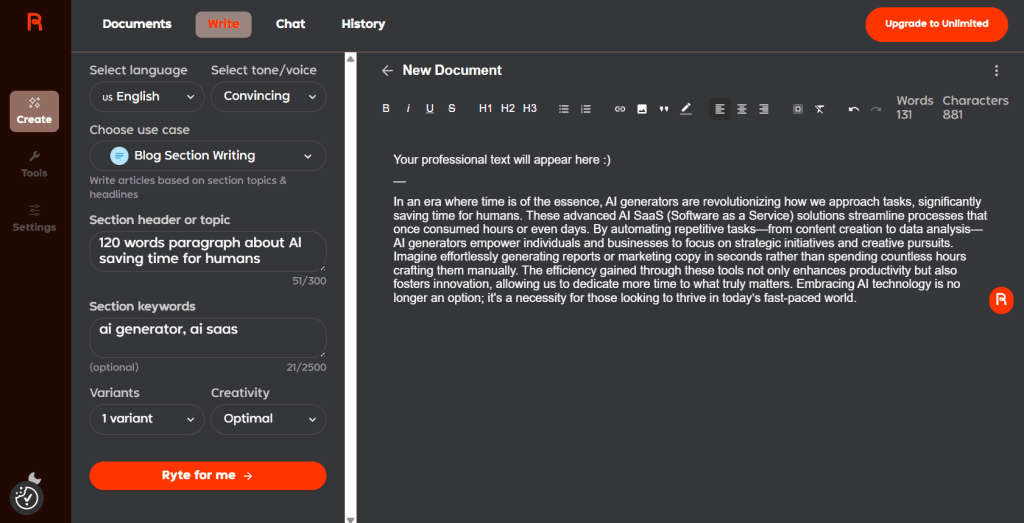Click the bulleted list icon
This screenshot has width=1024, height=523.
coord(564,109)
